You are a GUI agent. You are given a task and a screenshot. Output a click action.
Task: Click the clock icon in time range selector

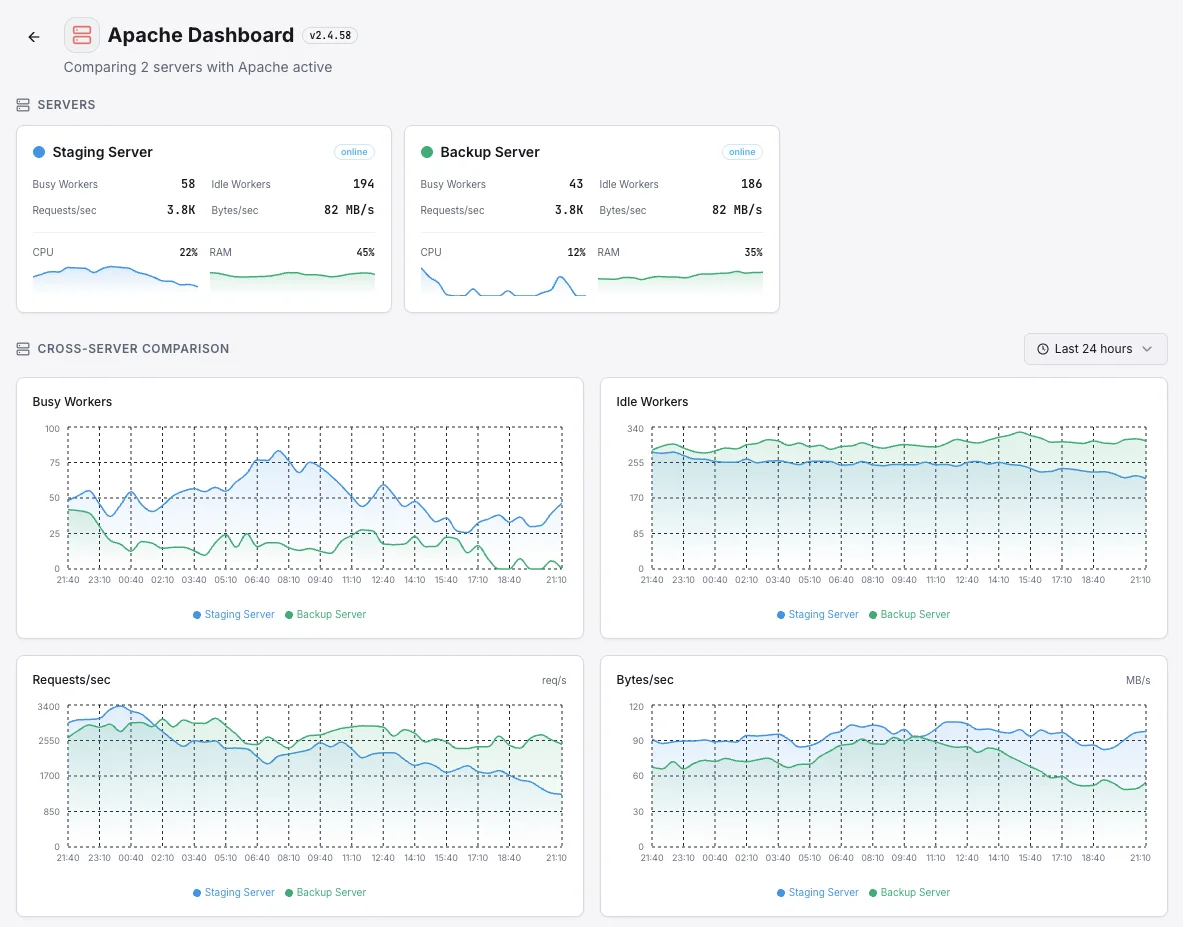pyautogui.click(x=1043, y=349)
